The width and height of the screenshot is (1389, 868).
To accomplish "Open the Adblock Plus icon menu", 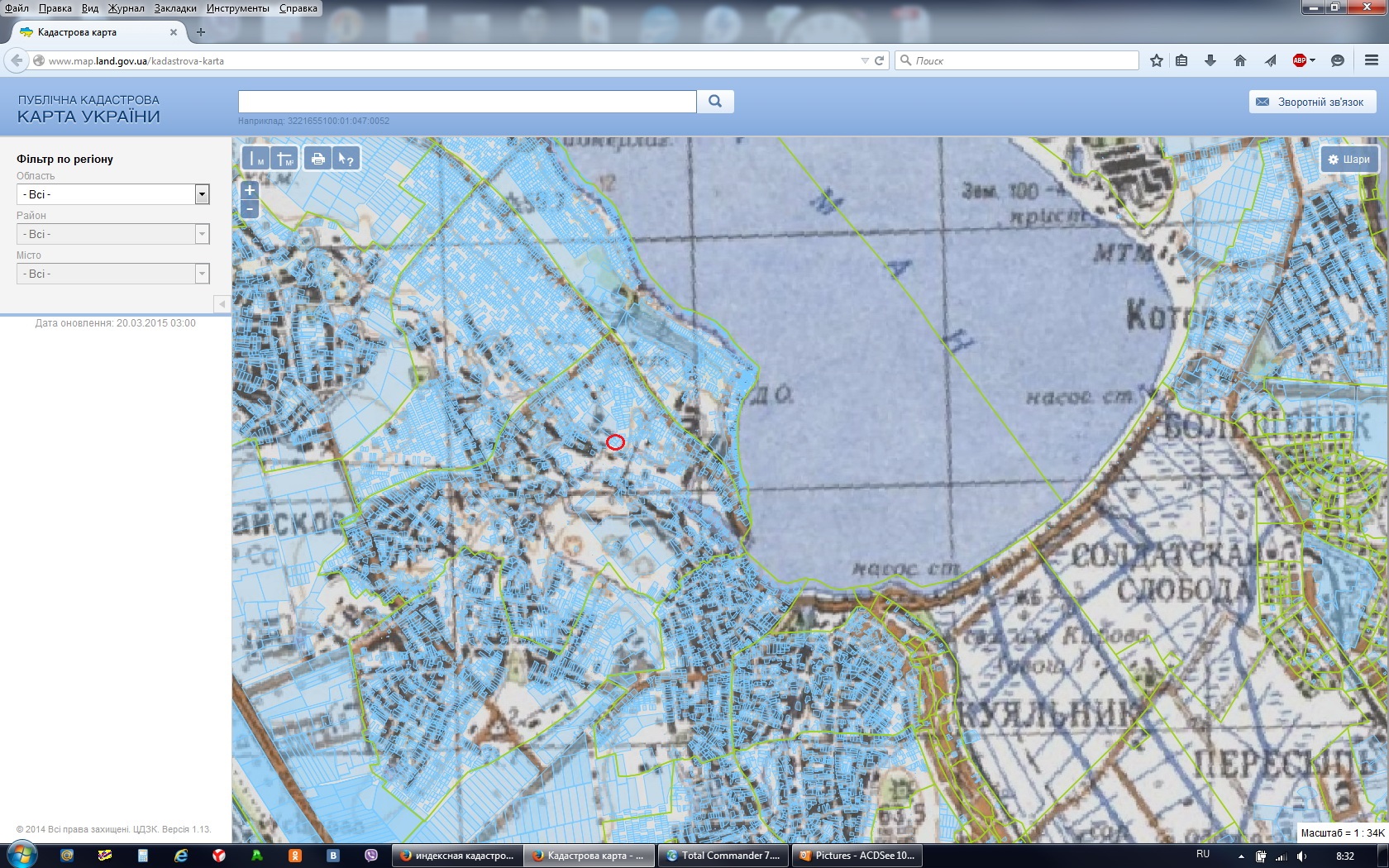I will (x=1303, y=60).
